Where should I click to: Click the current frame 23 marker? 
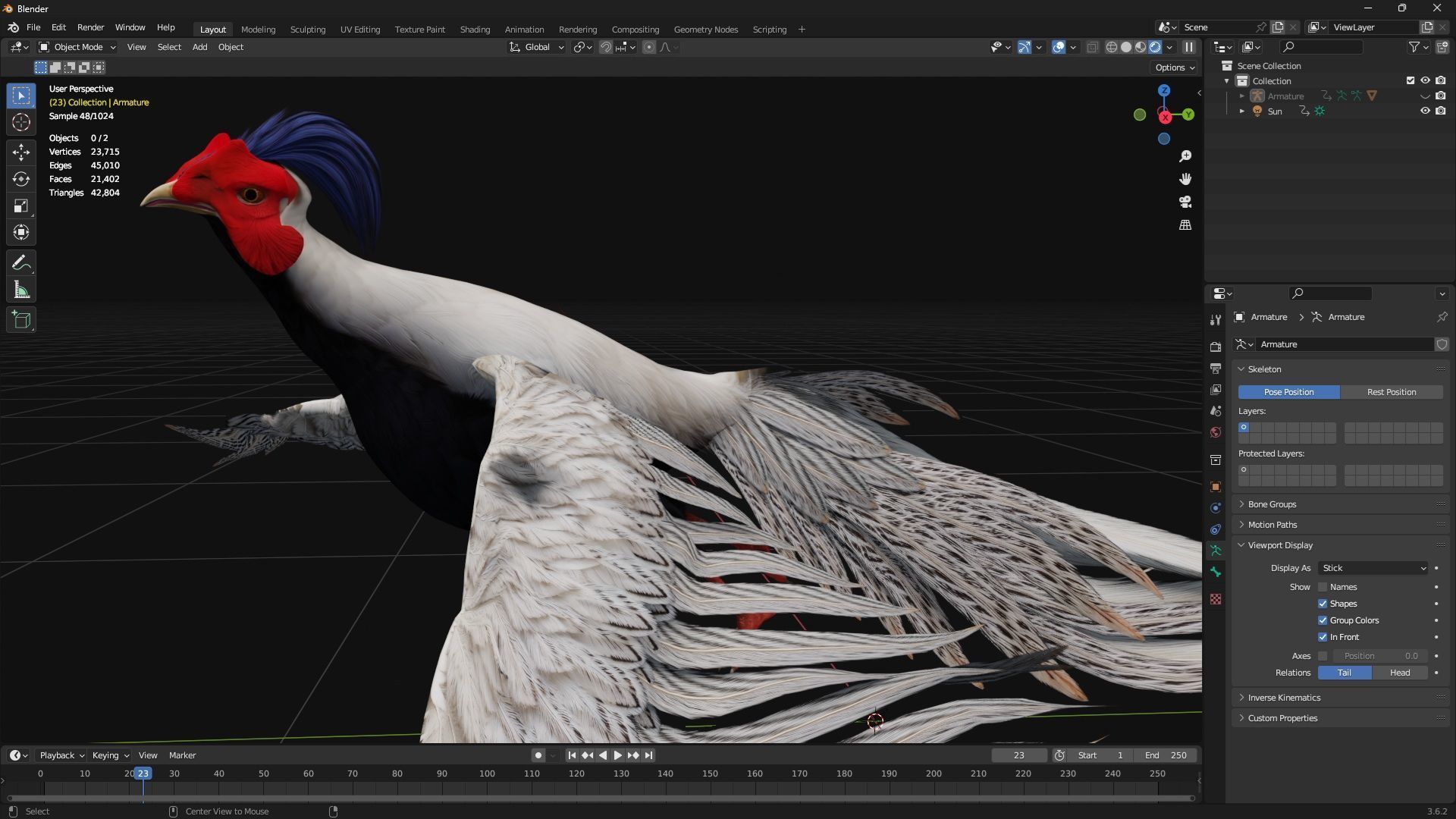pyautogui.click(x=143, y=773)
